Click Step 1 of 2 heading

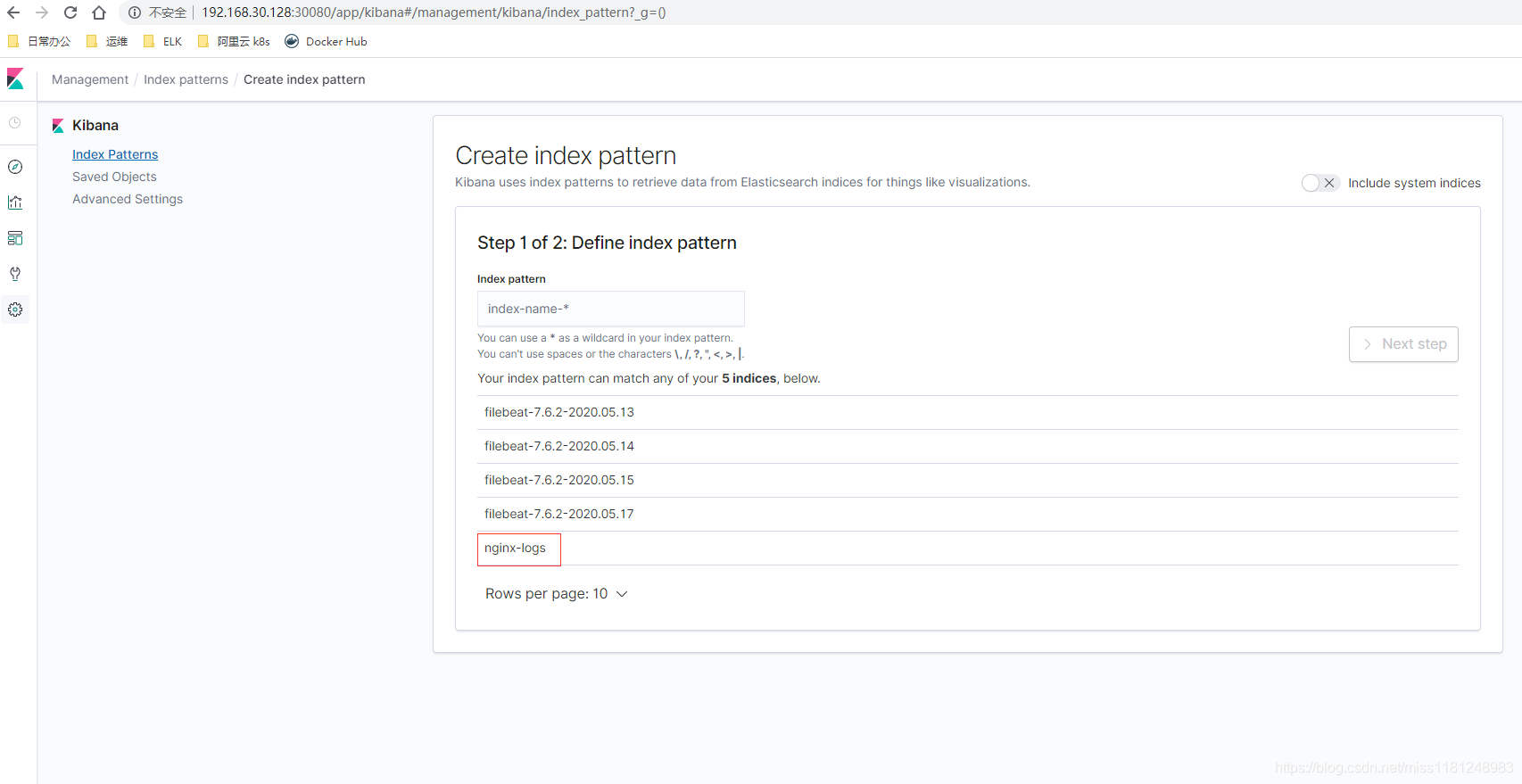pos(607,243)
